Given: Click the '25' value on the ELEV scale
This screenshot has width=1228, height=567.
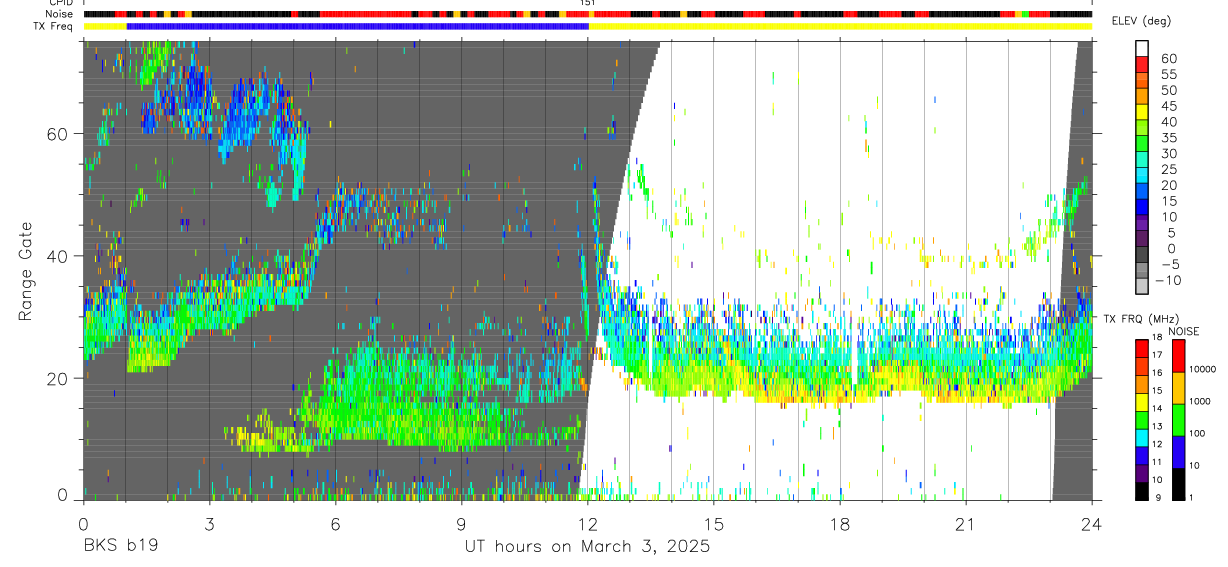Looking at the screenshot, I should tap(1169, 170).
